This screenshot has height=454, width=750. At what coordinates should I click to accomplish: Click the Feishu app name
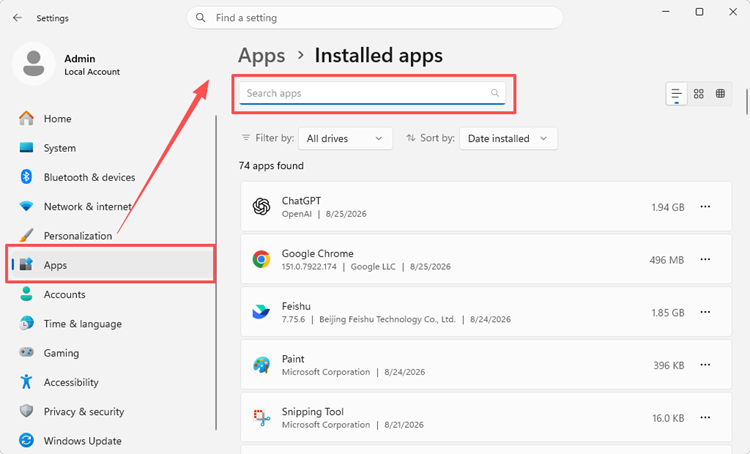click(x=296, y=306)
